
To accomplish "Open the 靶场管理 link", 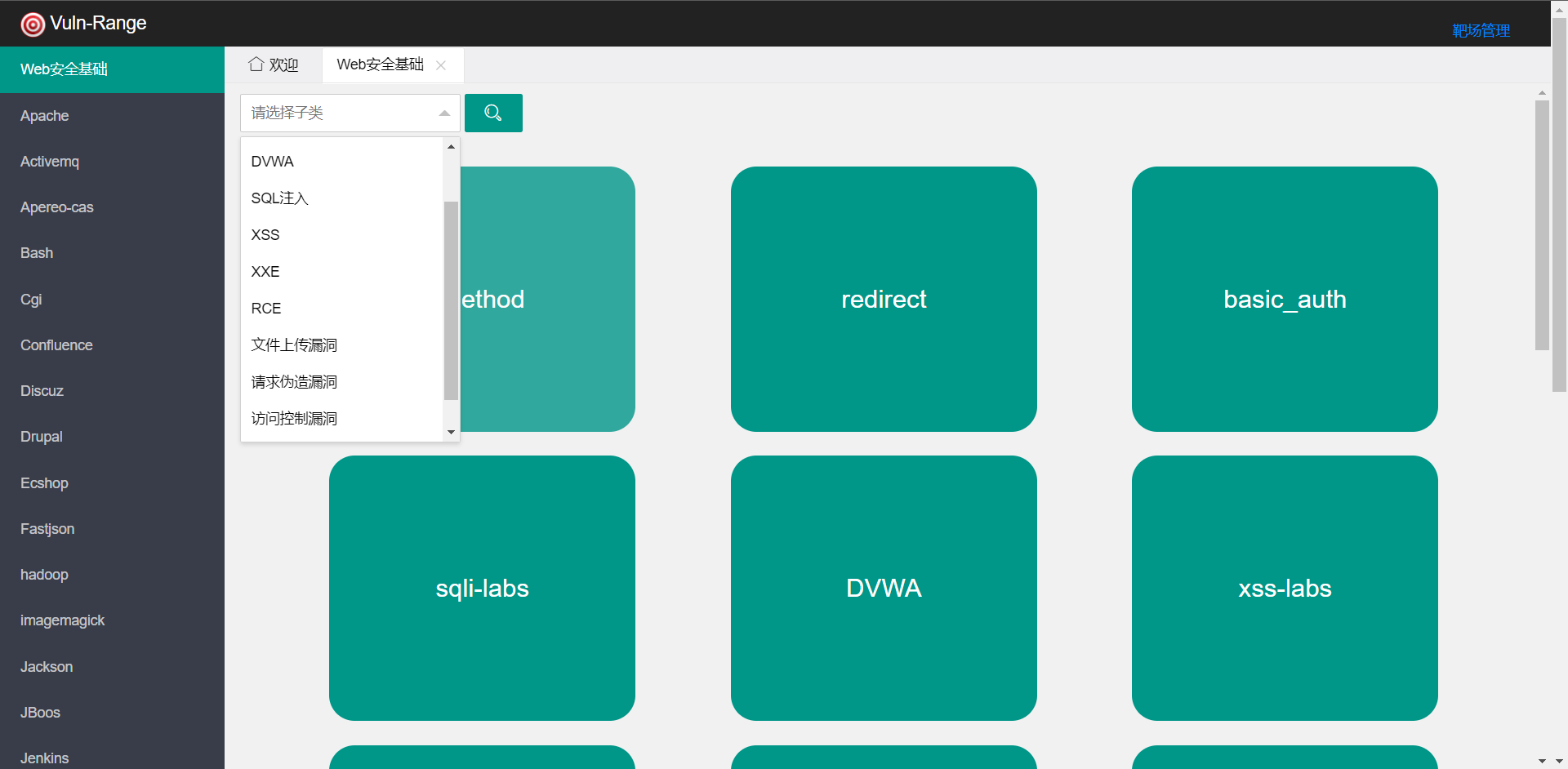I will pyautogui.click(x=1481, y=30).
